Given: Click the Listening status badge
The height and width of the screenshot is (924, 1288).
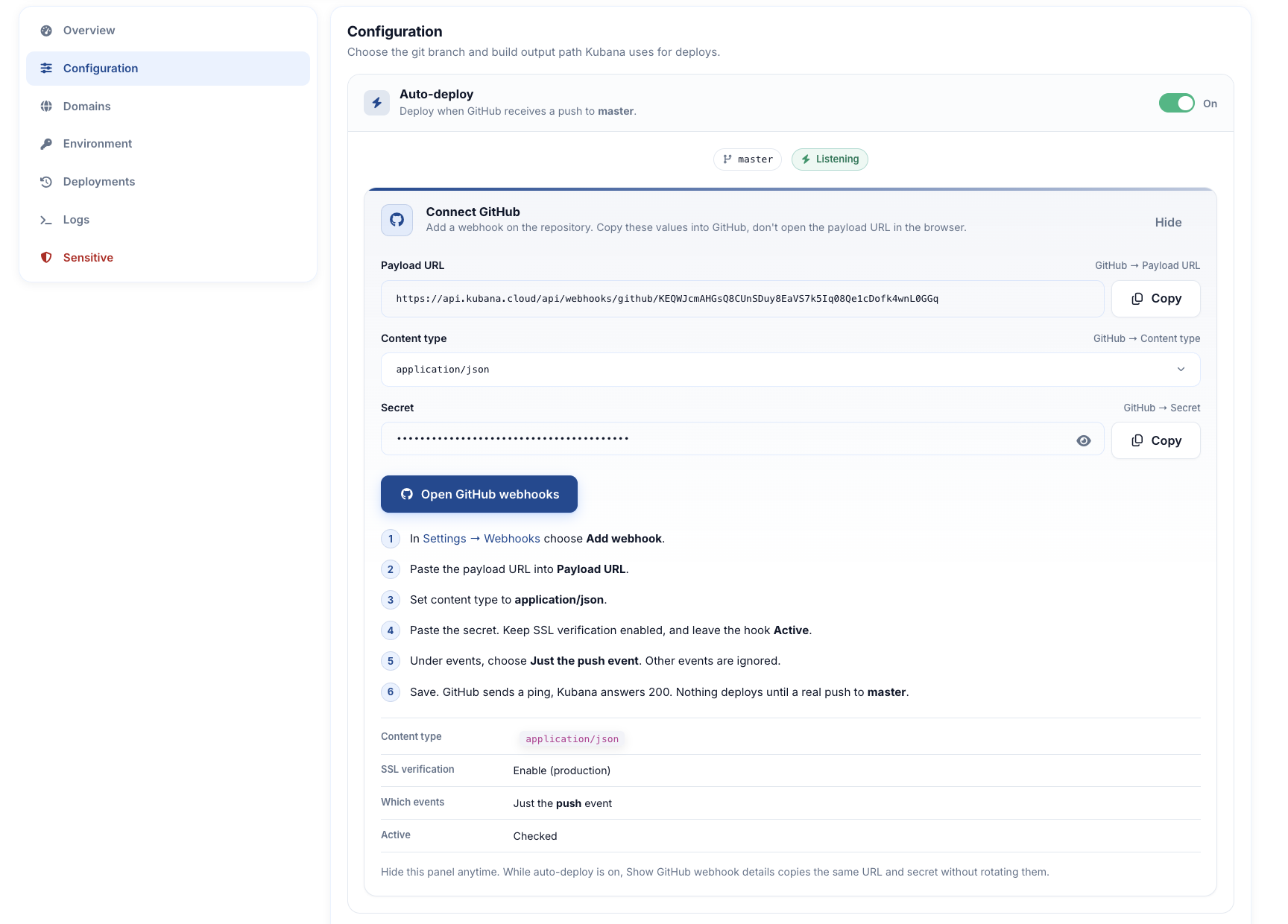Looking at the screenshot, I should (830, 159).
